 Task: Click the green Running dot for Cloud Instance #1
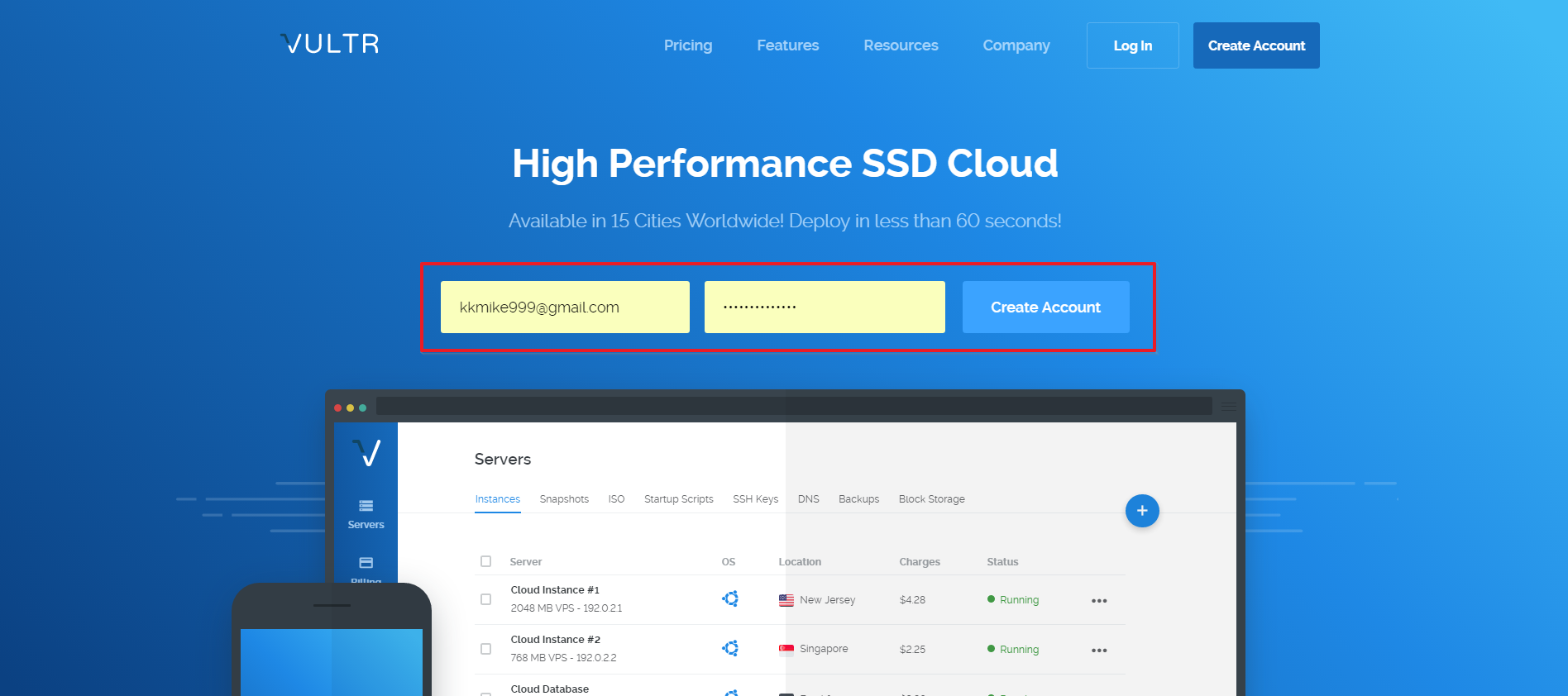(991, 599)
